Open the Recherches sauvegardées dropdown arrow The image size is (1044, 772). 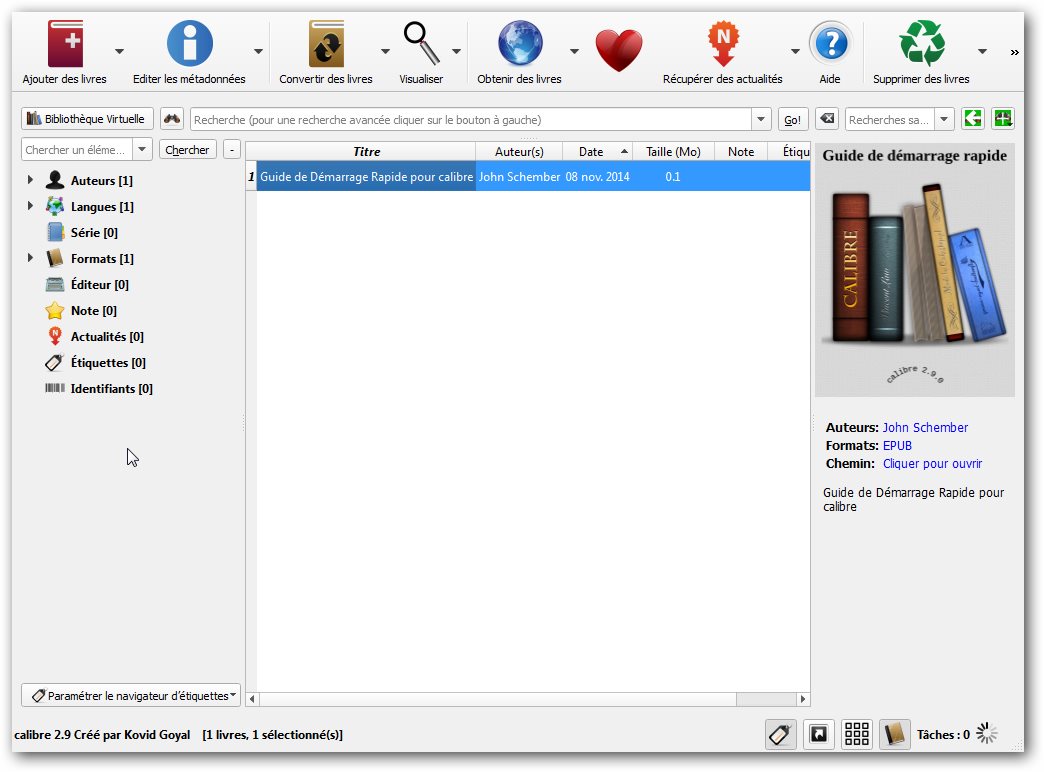click(x=944, y=120)
